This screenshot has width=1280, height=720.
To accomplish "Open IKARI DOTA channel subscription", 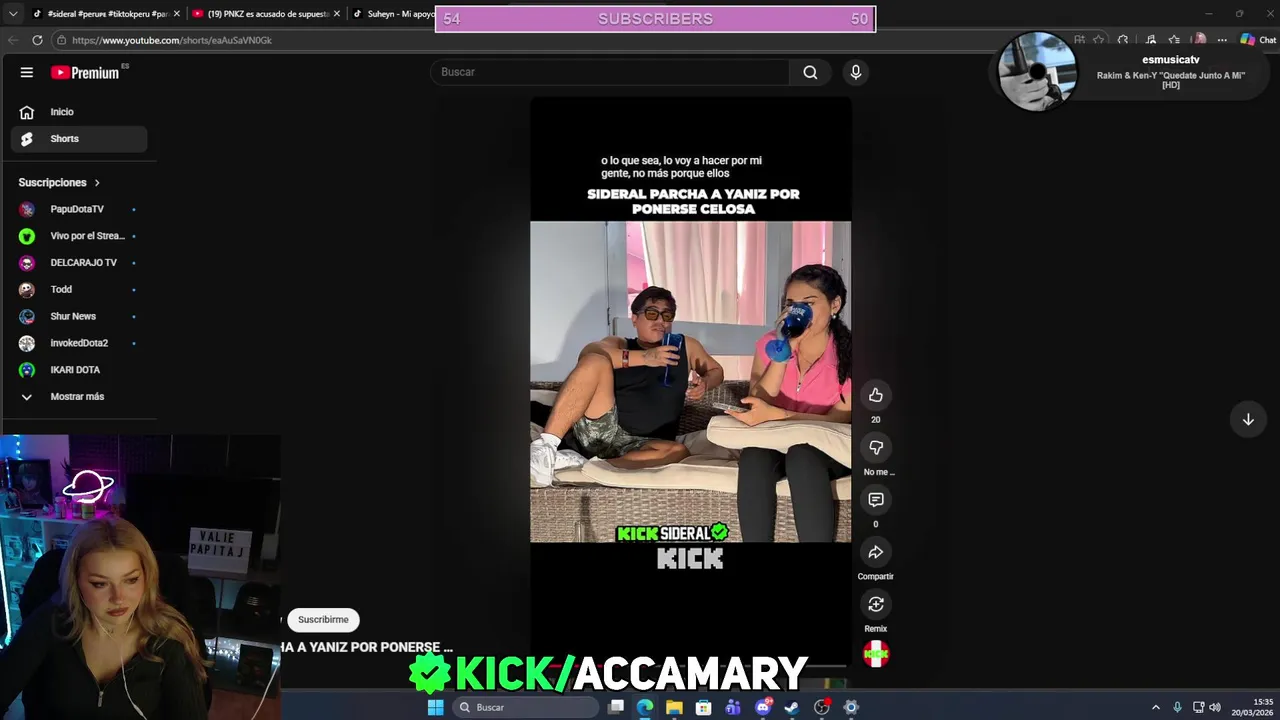I will tap(79, 370).
